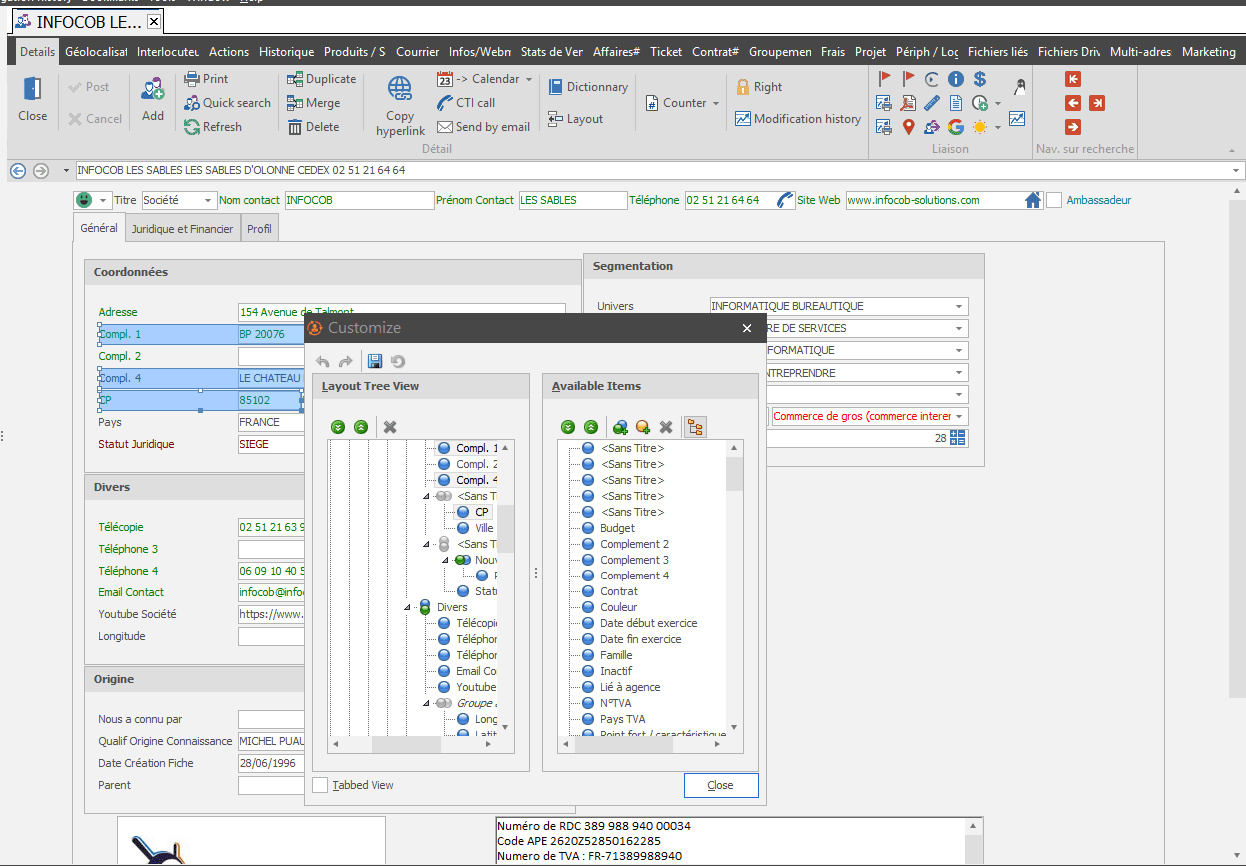Click the plus/minus stepper beside 28
1246x866 pixels.
pyautogui.click(x=957, y=438)
